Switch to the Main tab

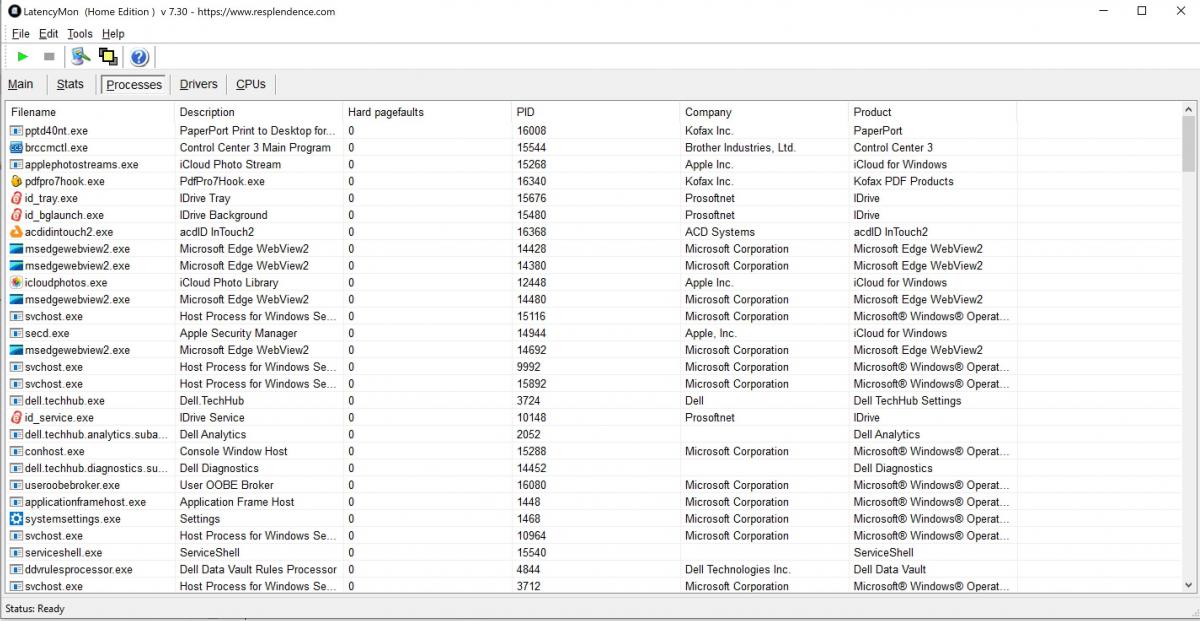click(20, 85)
